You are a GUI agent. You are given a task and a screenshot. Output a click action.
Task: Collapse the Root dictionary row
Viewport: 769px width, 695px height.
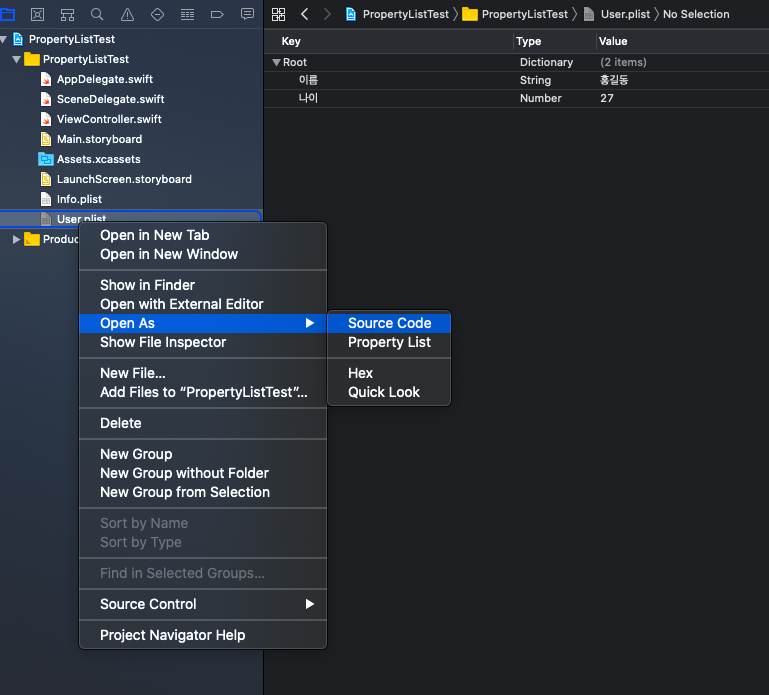[x=276, y=62]
